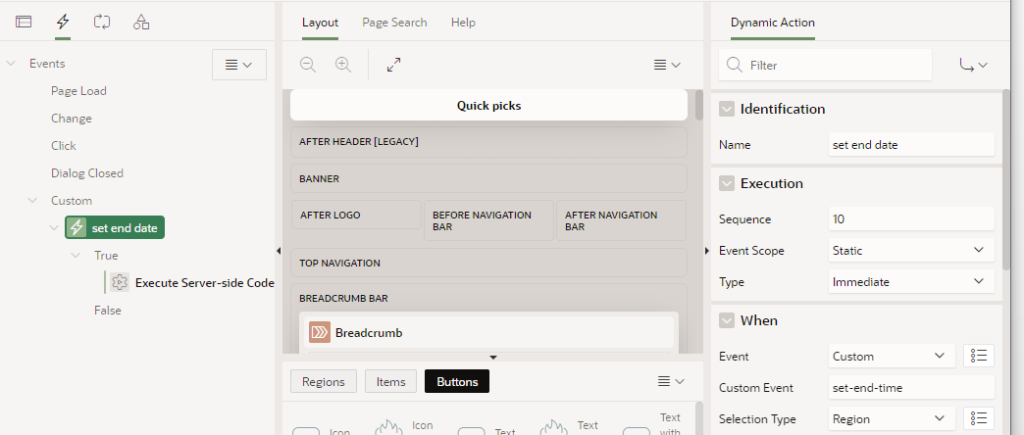Switch to the Page Search tab

pos(394,22)
